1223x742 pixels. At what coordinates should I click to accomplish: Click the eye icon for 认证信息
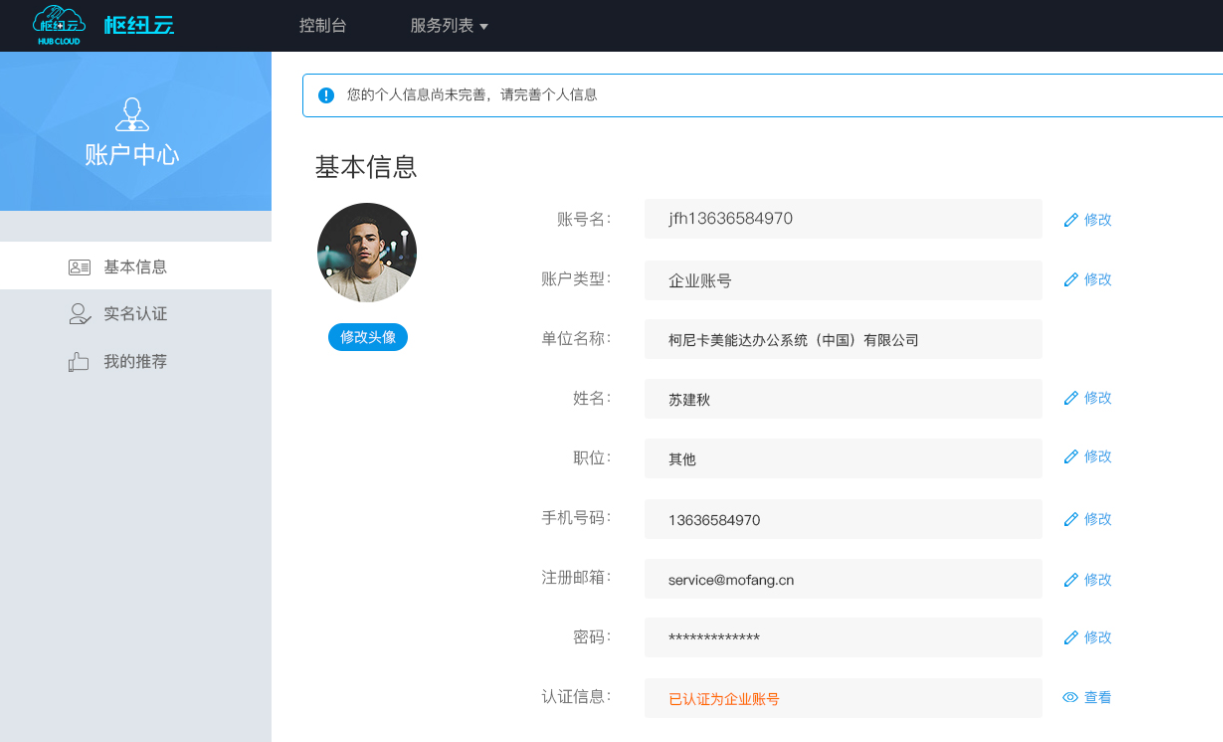click(x=1070, y=698)
